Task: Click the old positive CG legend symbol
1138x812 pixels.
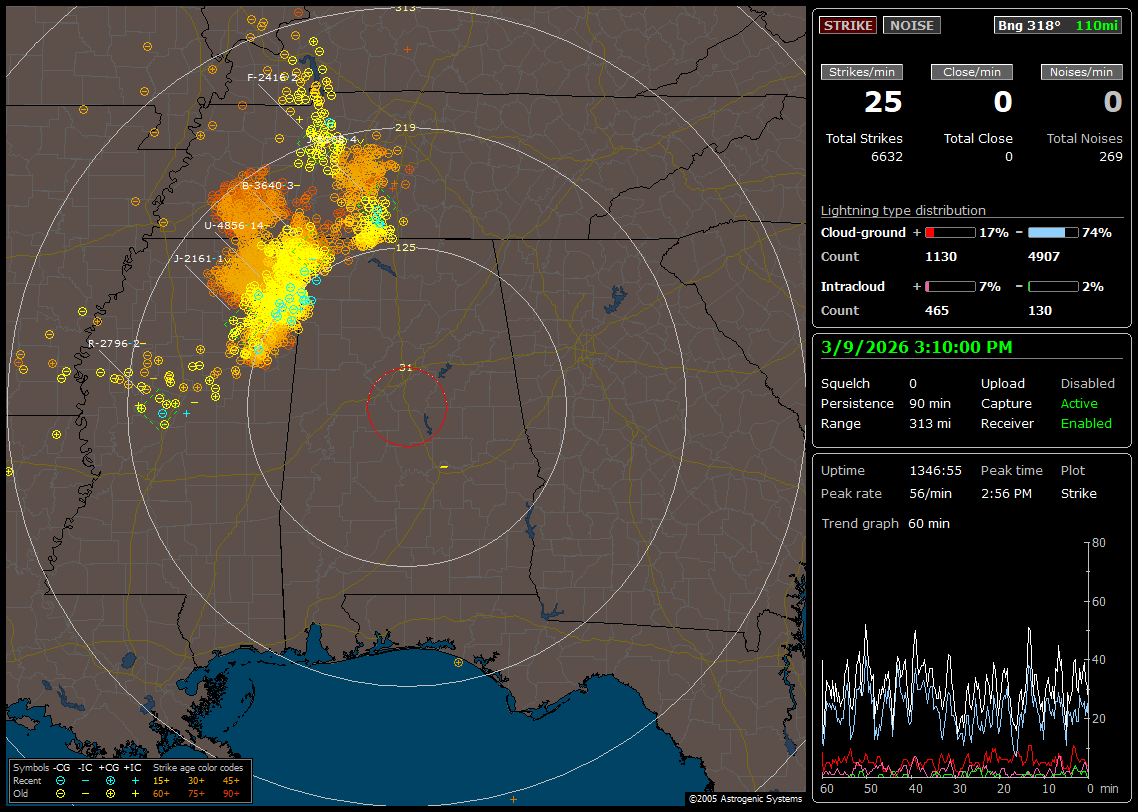Action: tap(110, 793)
